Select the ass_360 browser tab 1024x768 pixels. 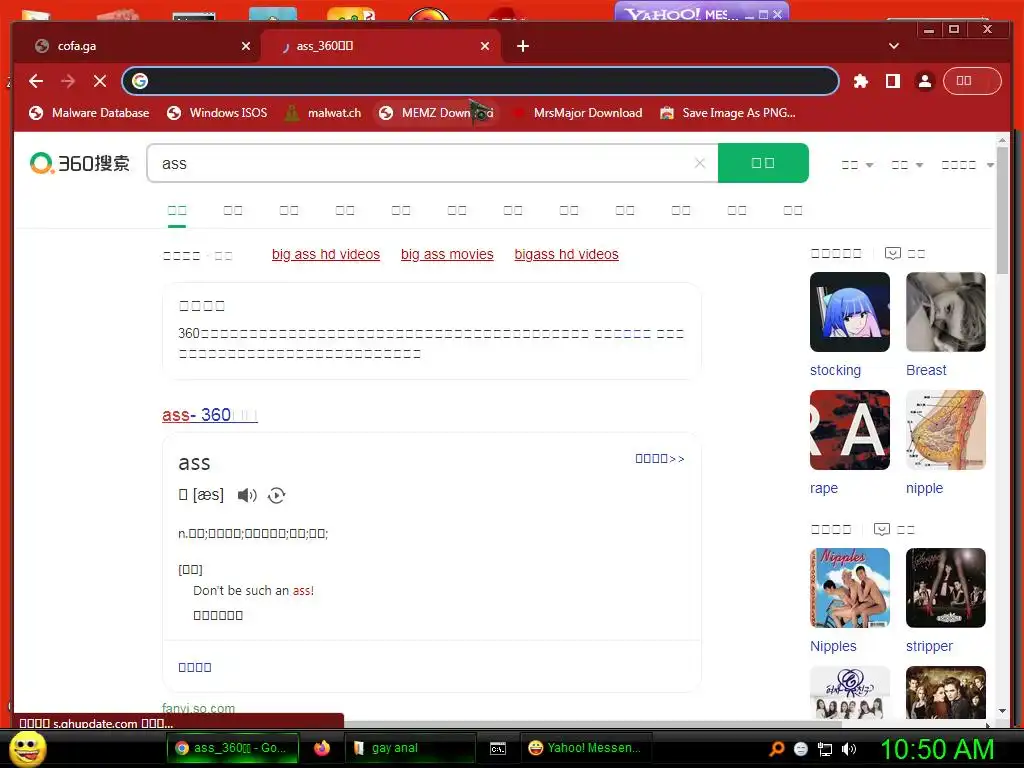click(x=381, y=46)
